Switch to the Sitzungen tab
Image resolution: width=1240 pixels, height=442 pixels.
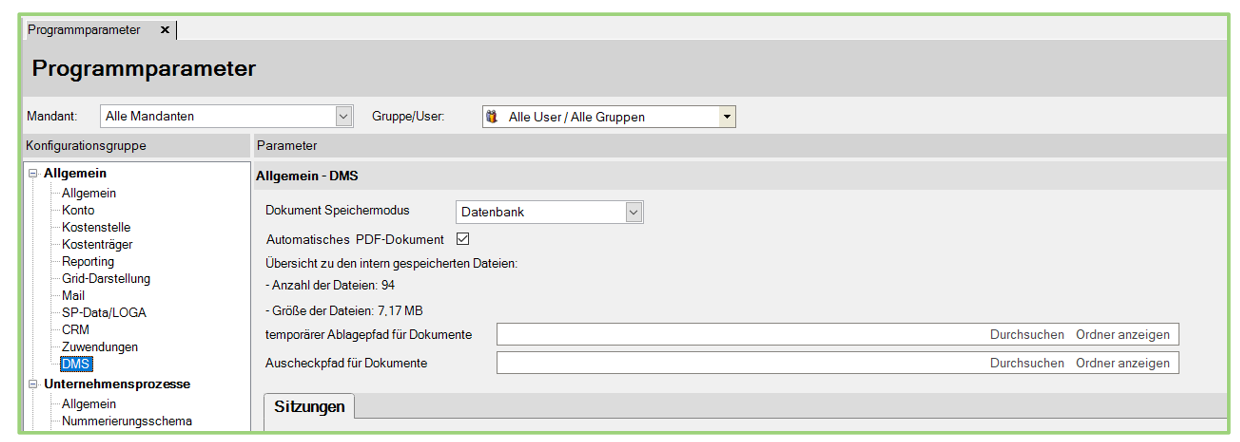click(309, 407)
